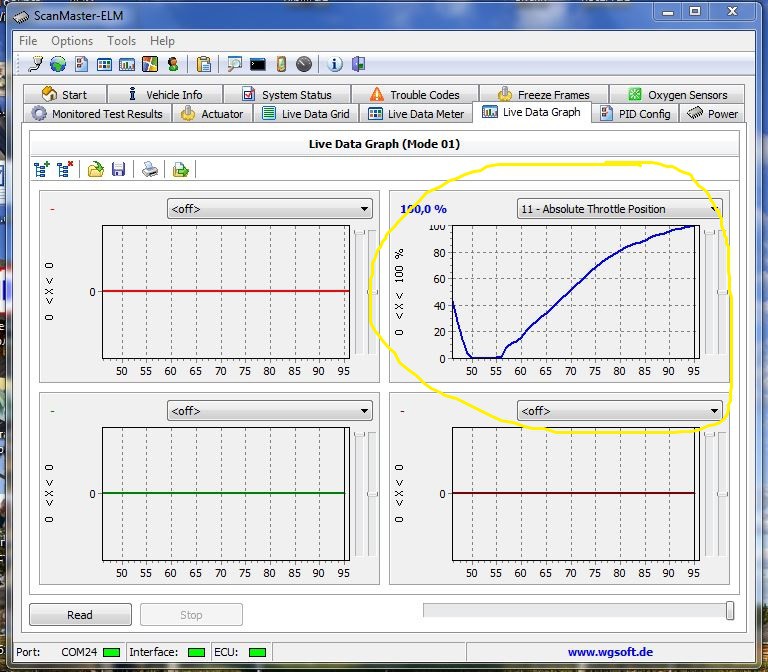Click the open folder icon
This screenshot has width=768, height=672.
pyautogui.click(x=95, y=170)
